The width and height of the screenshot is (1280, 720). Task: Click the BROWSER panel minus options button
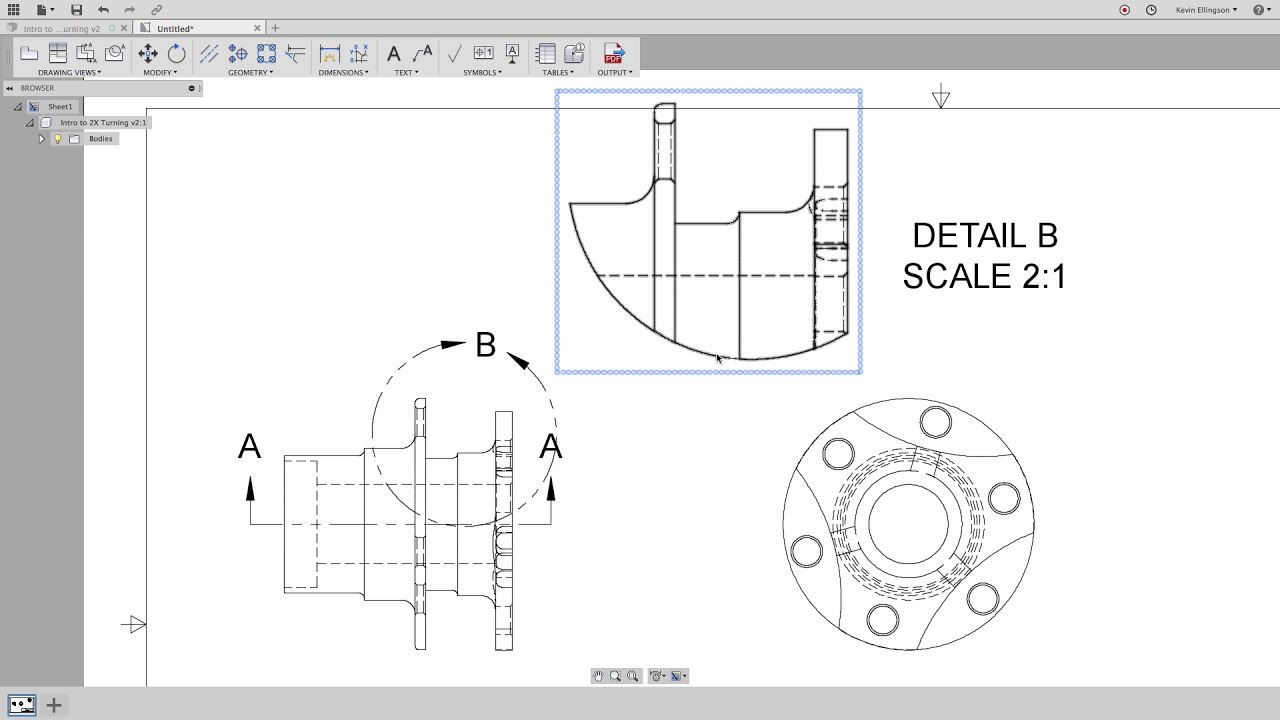coord(191,88)
